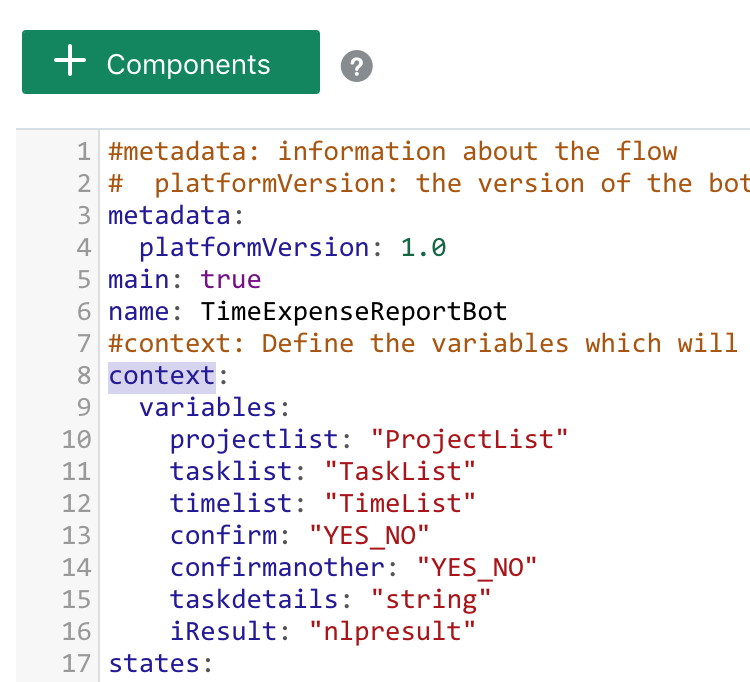Place cursor on metadata key, line 3

tap(170, 216)
